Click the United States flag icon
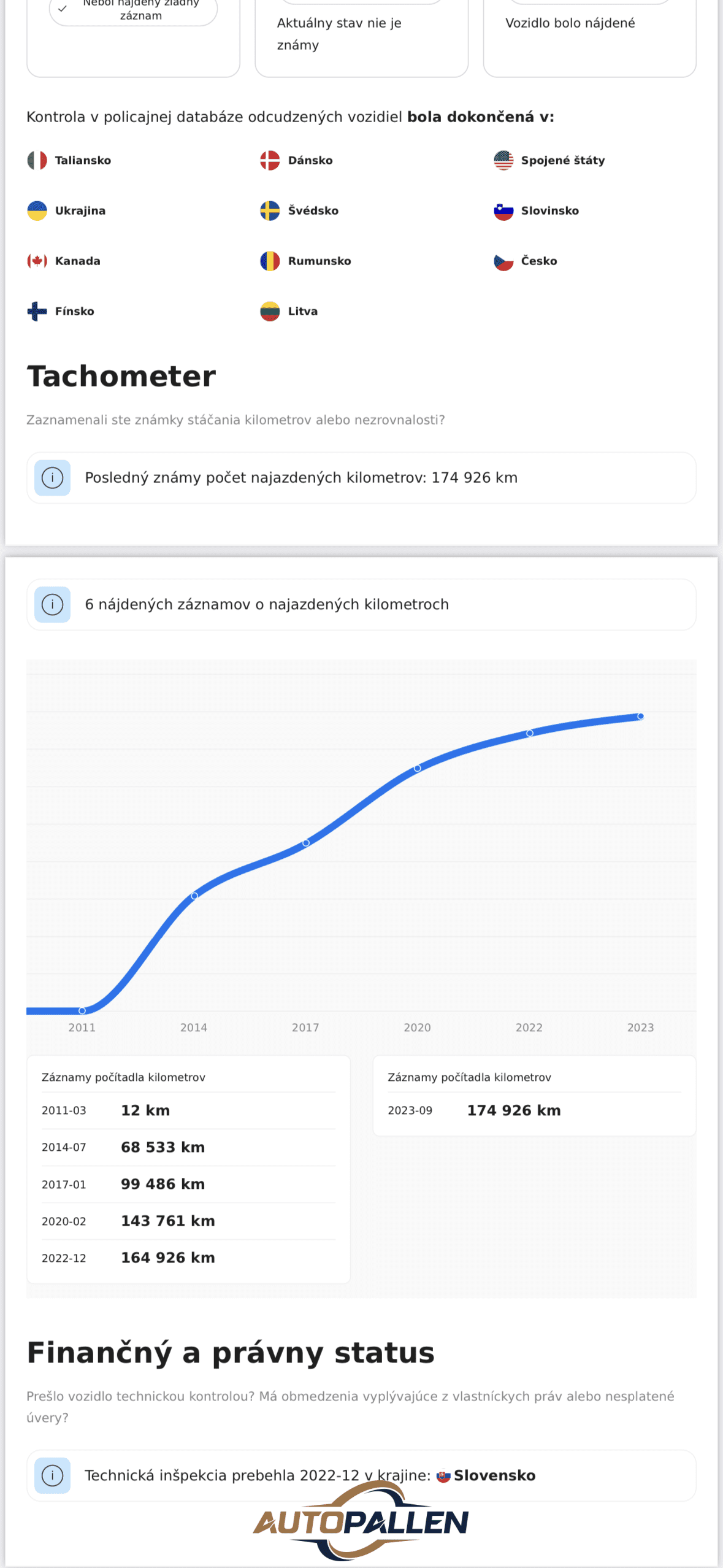This screenshot has width=723, height=1568. tap(503, 160)
